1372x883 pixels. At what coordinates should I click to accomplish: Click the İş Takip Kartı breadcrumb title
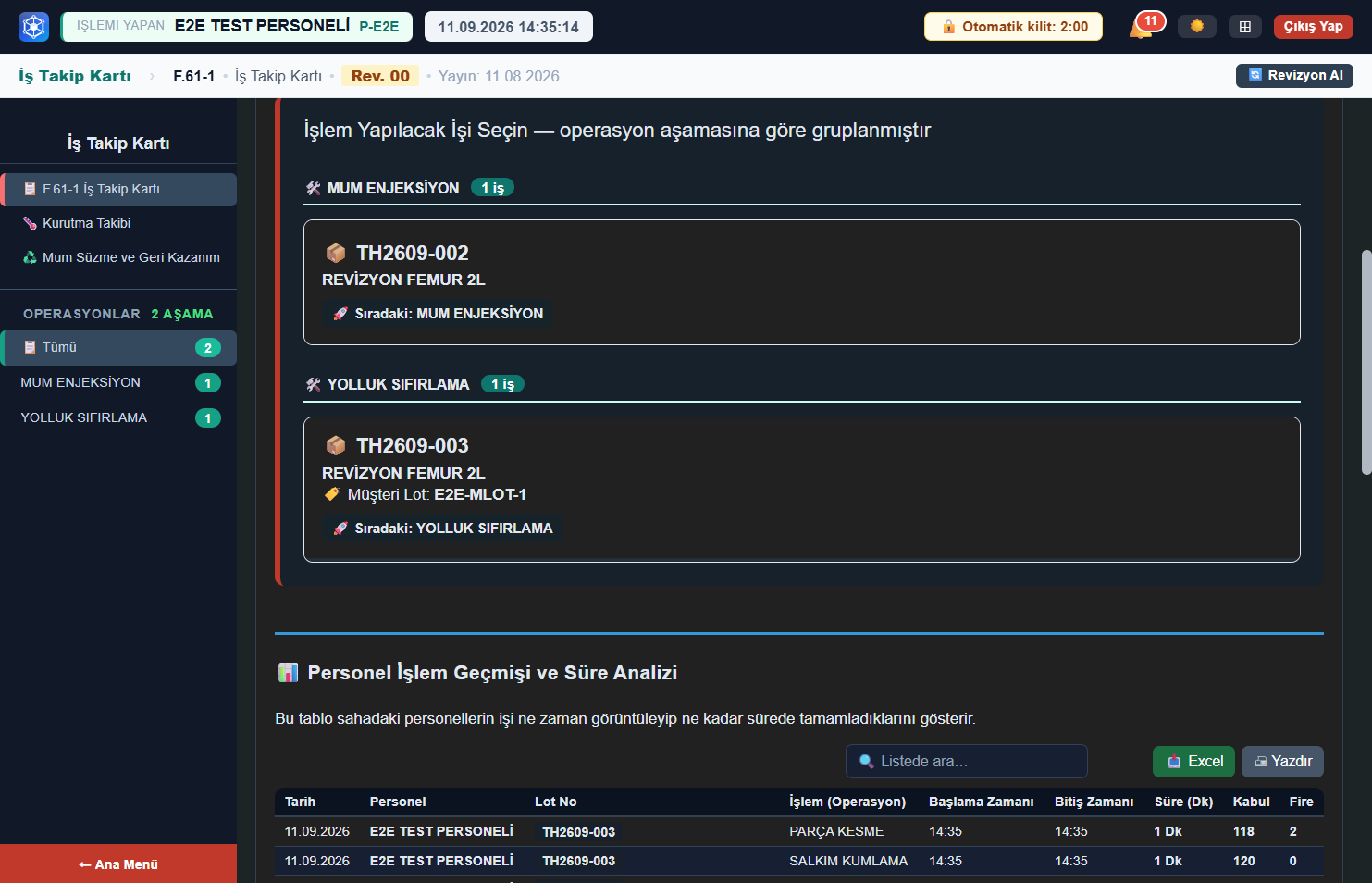tap(75, 76)
